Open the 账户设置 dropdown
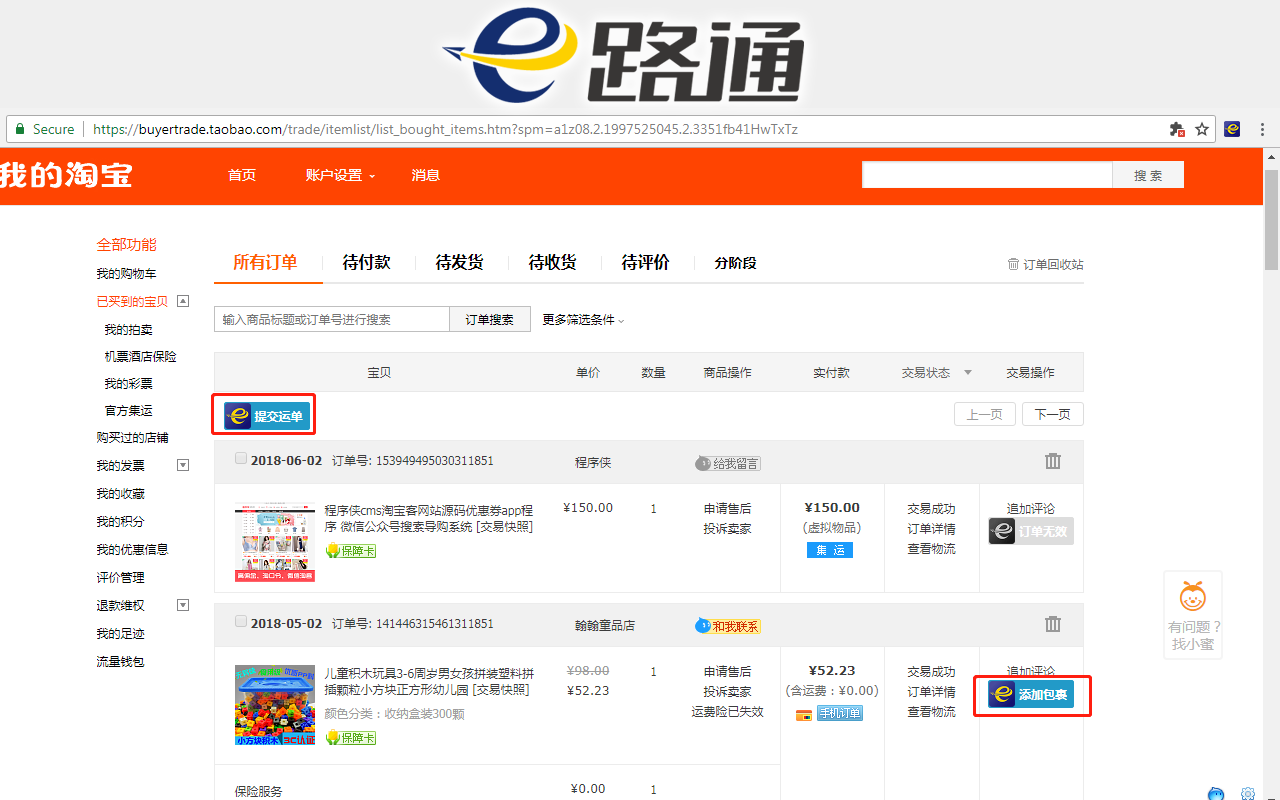The width and height of the screenshot is (1280, 800). coord(340,175)
